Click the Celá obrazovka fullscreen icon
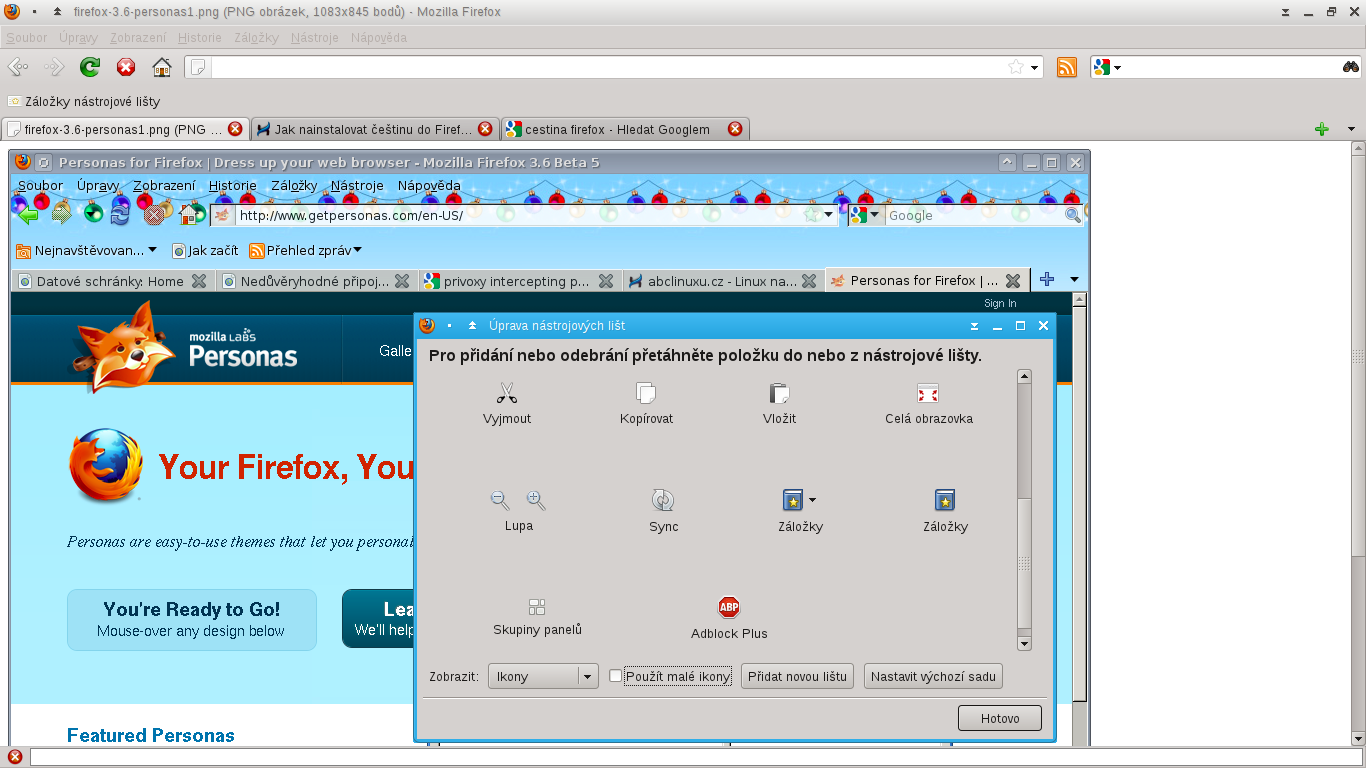The width and height of the screenshot is (1366, 768). [928, 393]
